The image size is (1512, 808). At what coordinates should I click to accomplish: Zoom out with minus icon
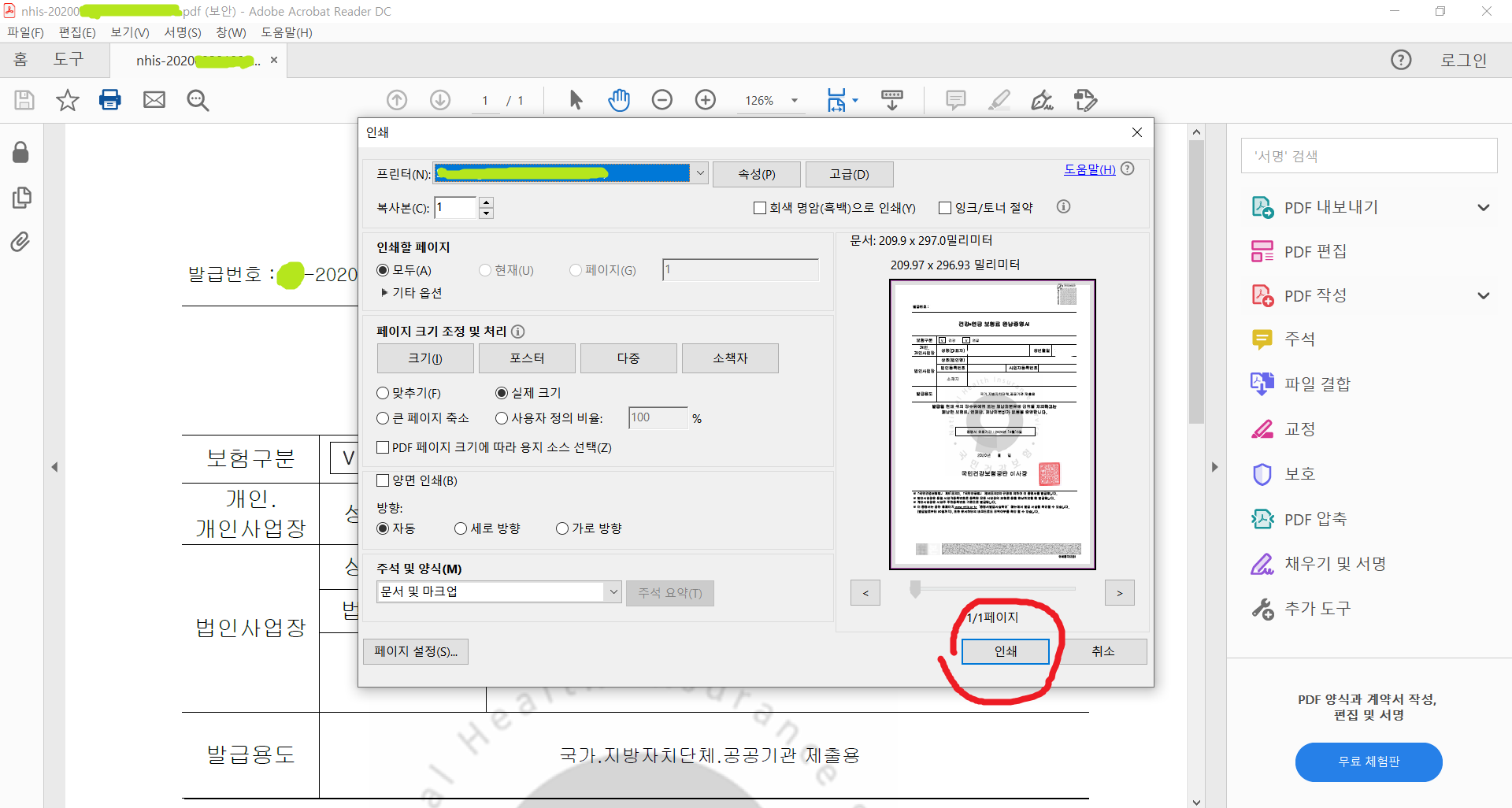click(x=662, y=100)
